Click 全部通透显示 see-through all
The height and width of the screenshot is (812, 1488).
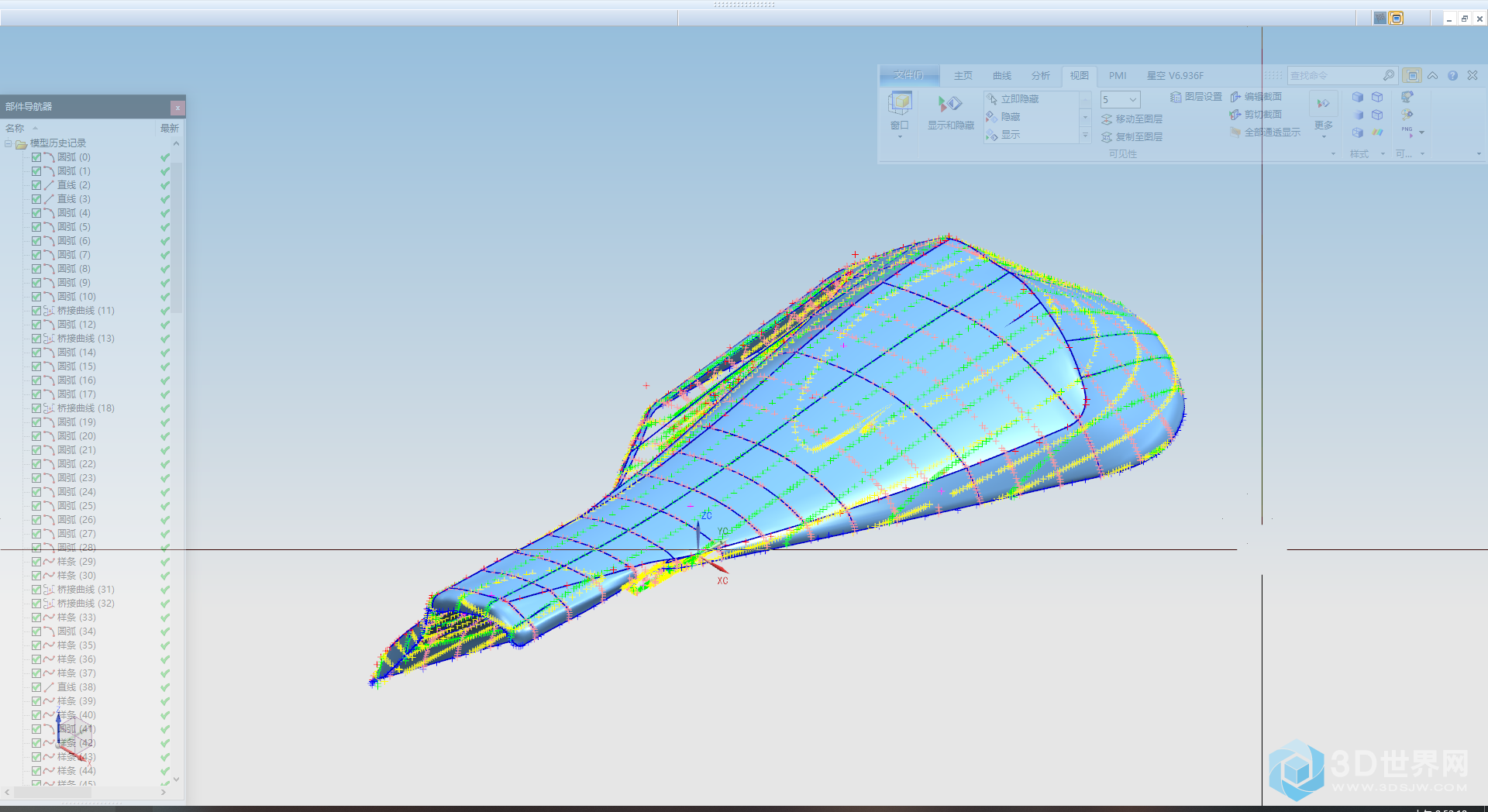(1265, 132)
